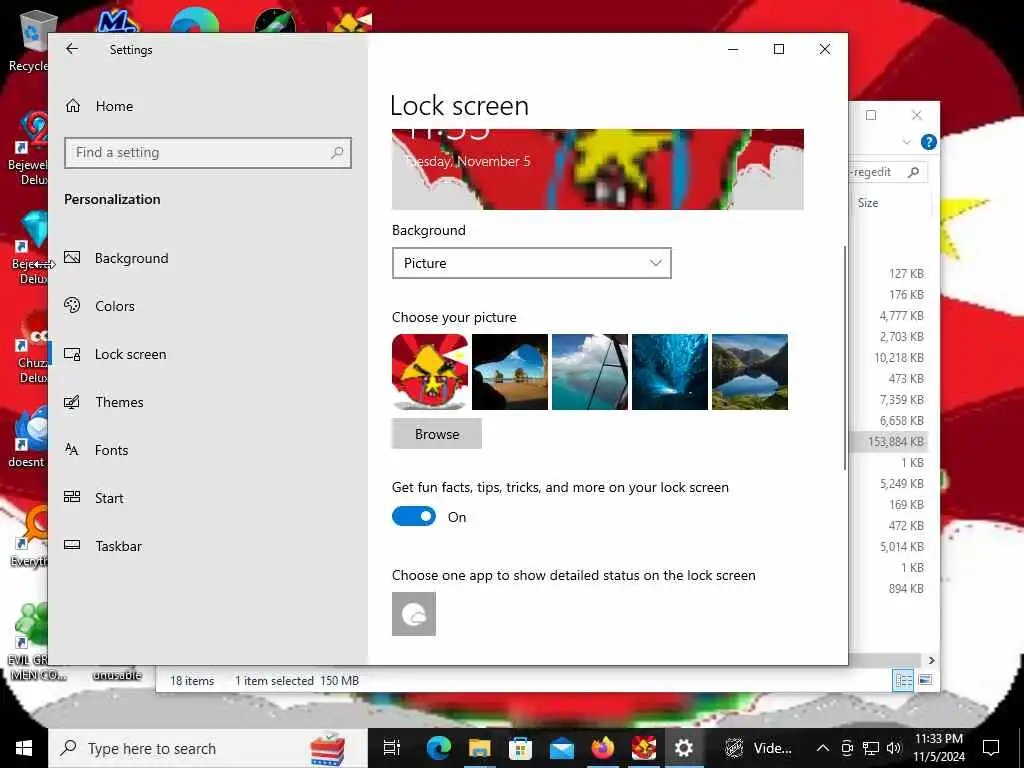Open the volume control tray icon
Screen dimensions: 1024x768
coord(894,748)
